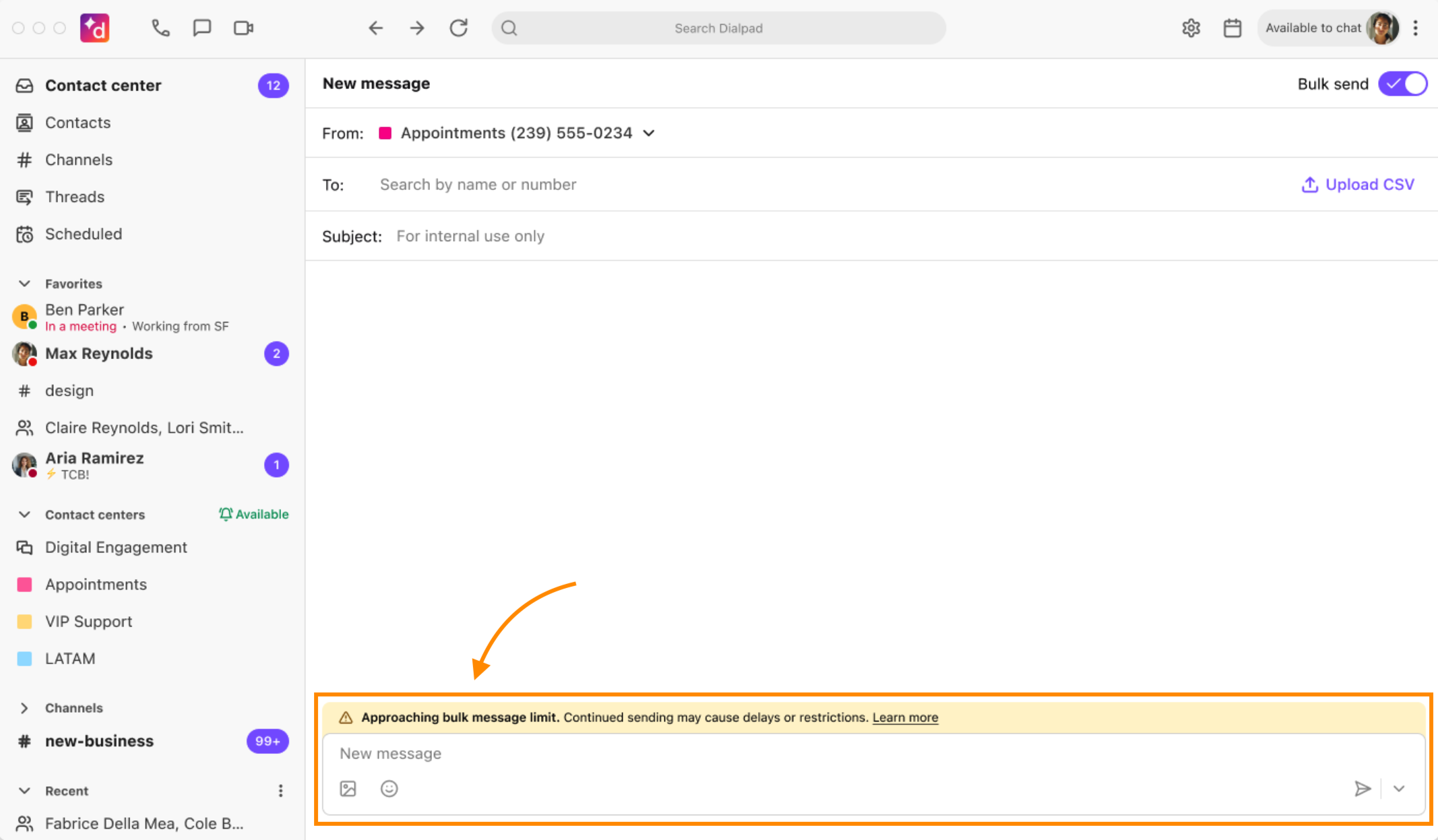Click the Contacts icon in sidebar
This screenshot has height=840, width=1438.
pyautogui.click(x=25, y=123)
